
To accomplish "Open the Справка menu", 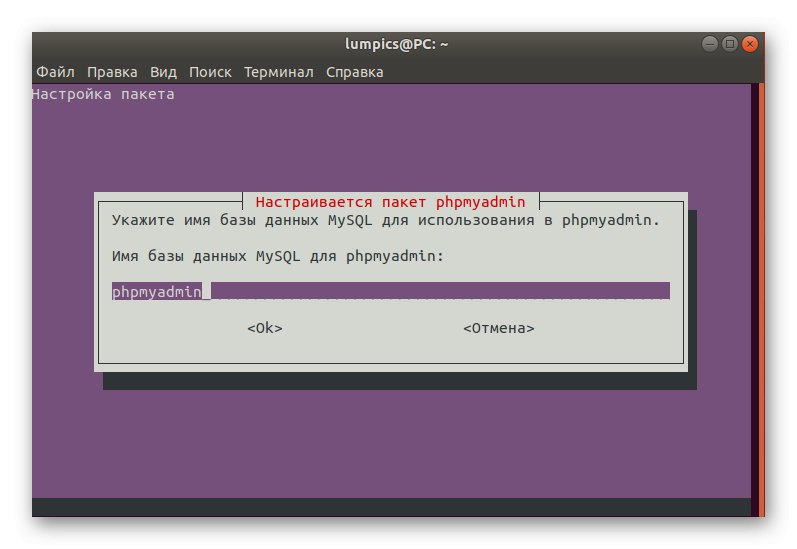I will [354, 72].
